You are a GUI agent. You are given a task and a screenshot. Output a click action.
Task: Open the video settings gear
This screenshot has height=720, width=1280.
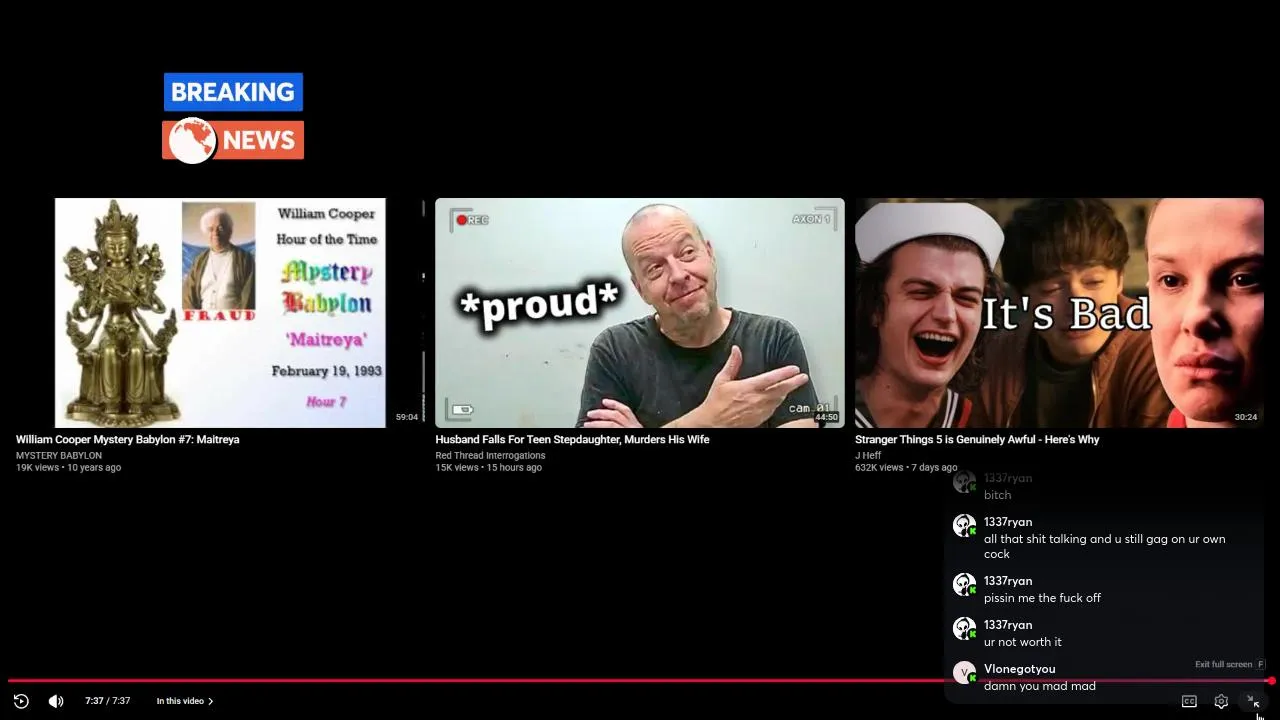pos(1221,701)
